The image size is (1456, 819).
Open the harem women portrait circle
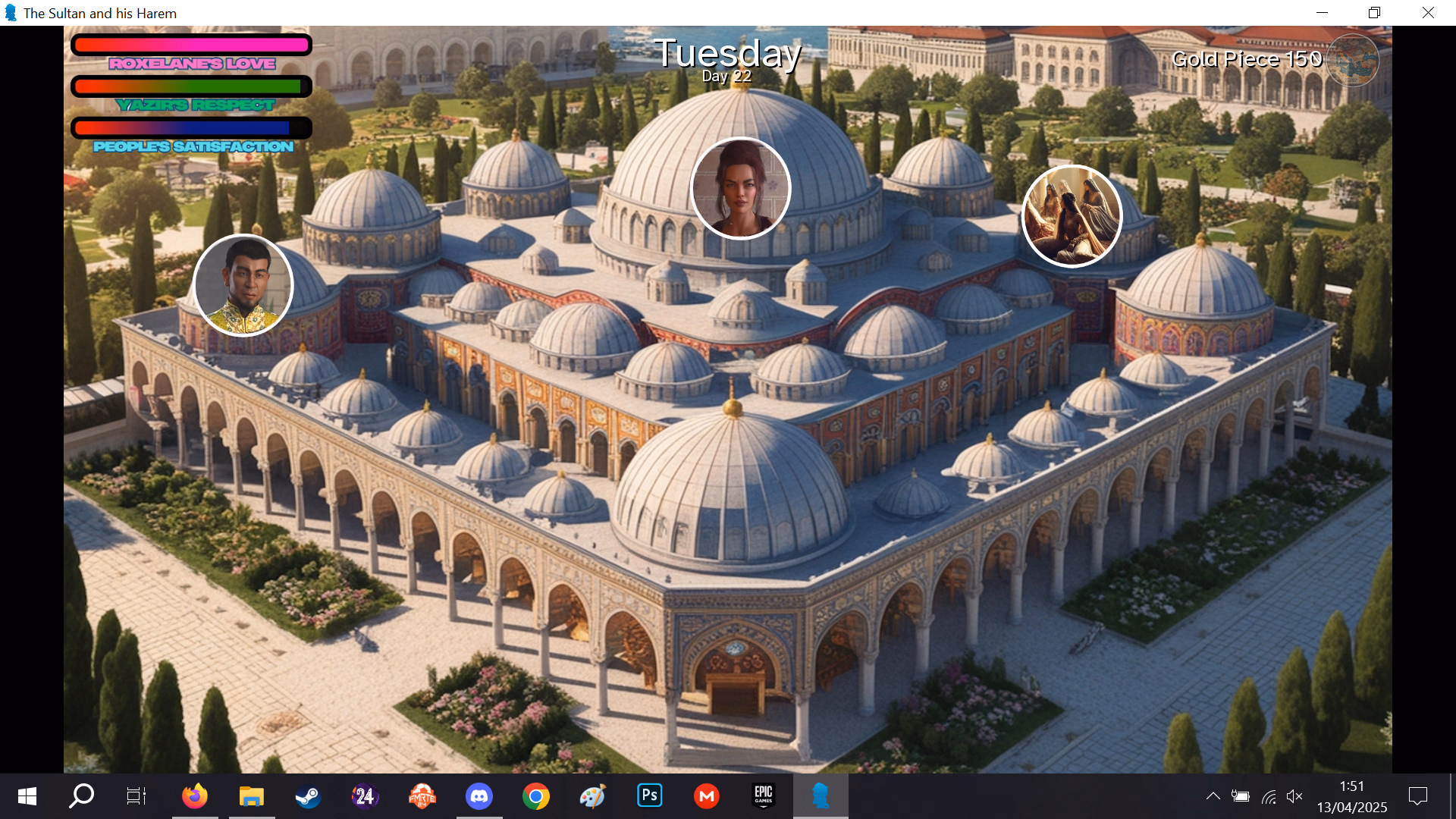(1072, 216)
